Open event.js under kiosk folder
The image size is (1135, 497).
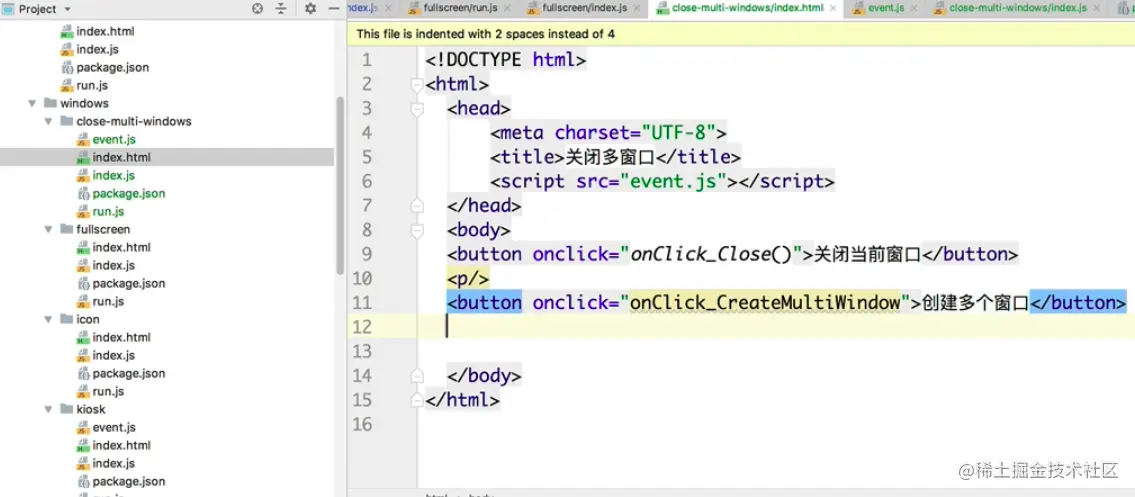click(114, 428)
